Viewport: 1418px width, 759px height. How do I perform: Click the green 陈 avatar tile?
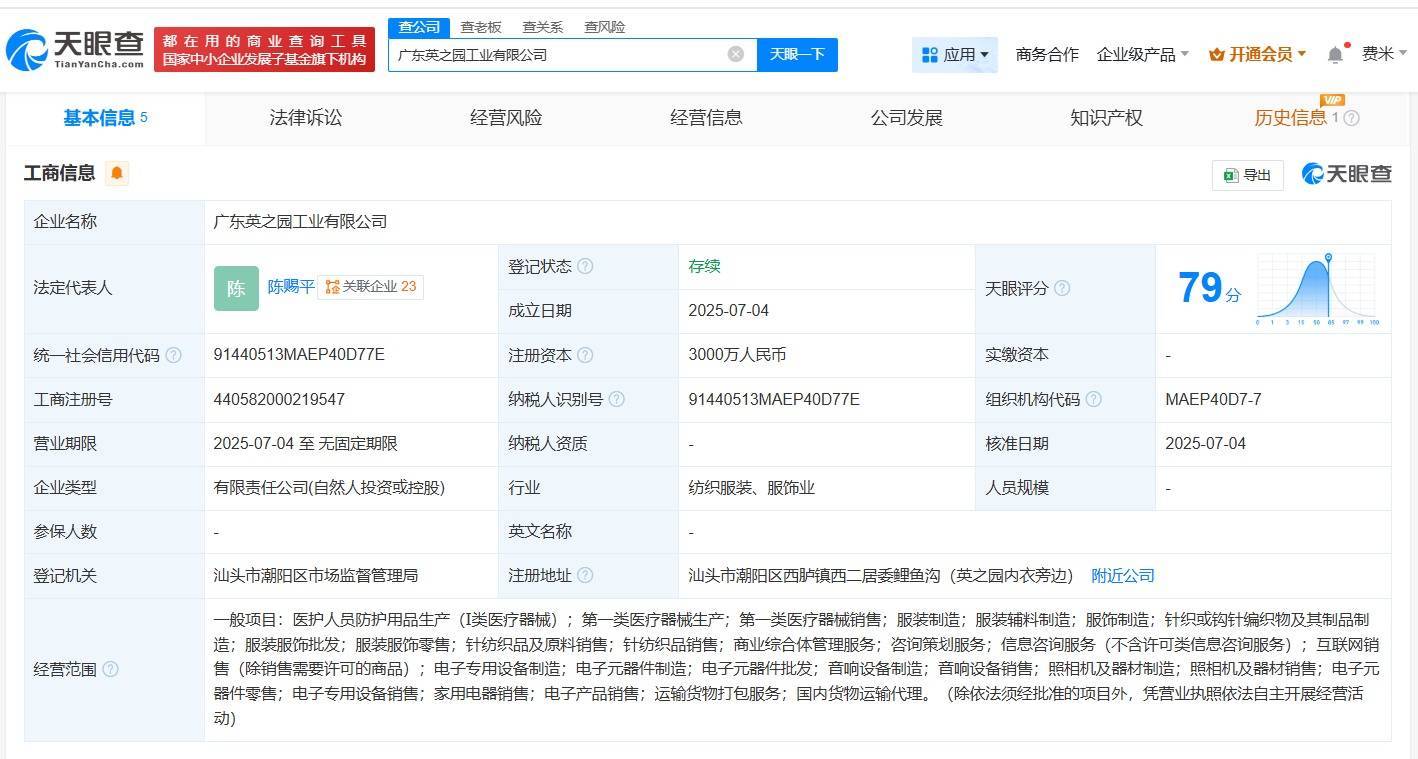(x=236, y=288)
